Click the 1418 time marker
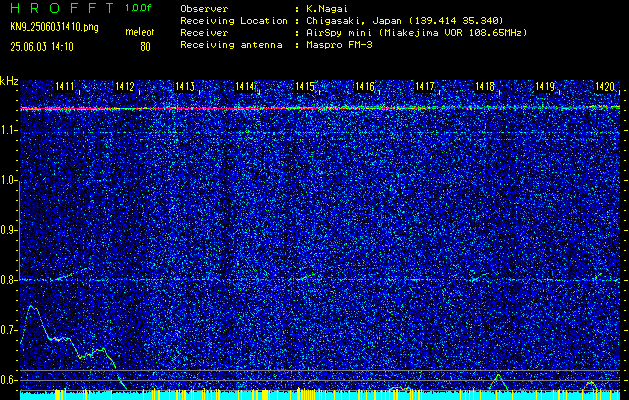This screenshot has height=400, width=629. 485,86
